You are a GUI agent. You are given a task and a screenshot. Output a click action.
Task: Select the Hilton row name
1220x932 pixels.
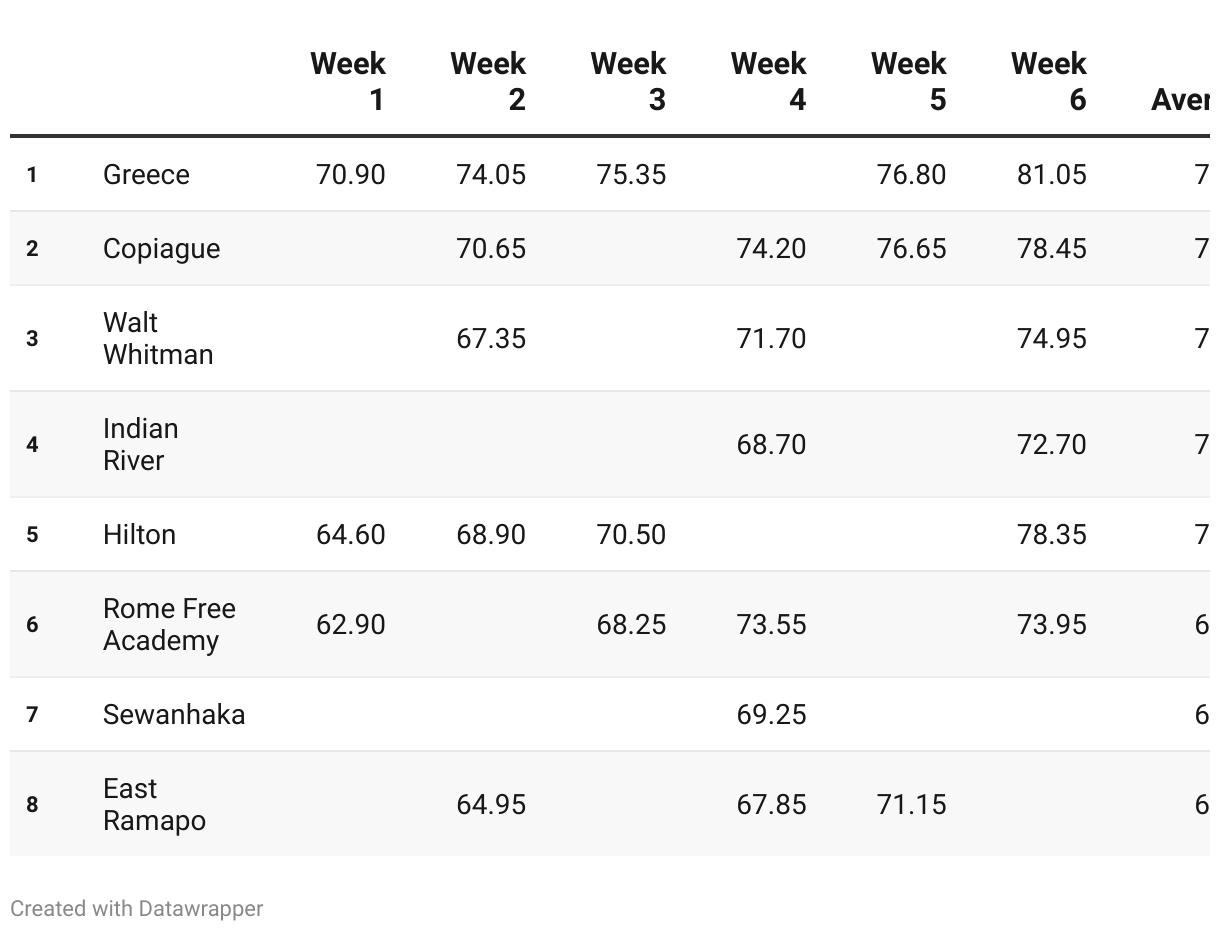[139, 534]
